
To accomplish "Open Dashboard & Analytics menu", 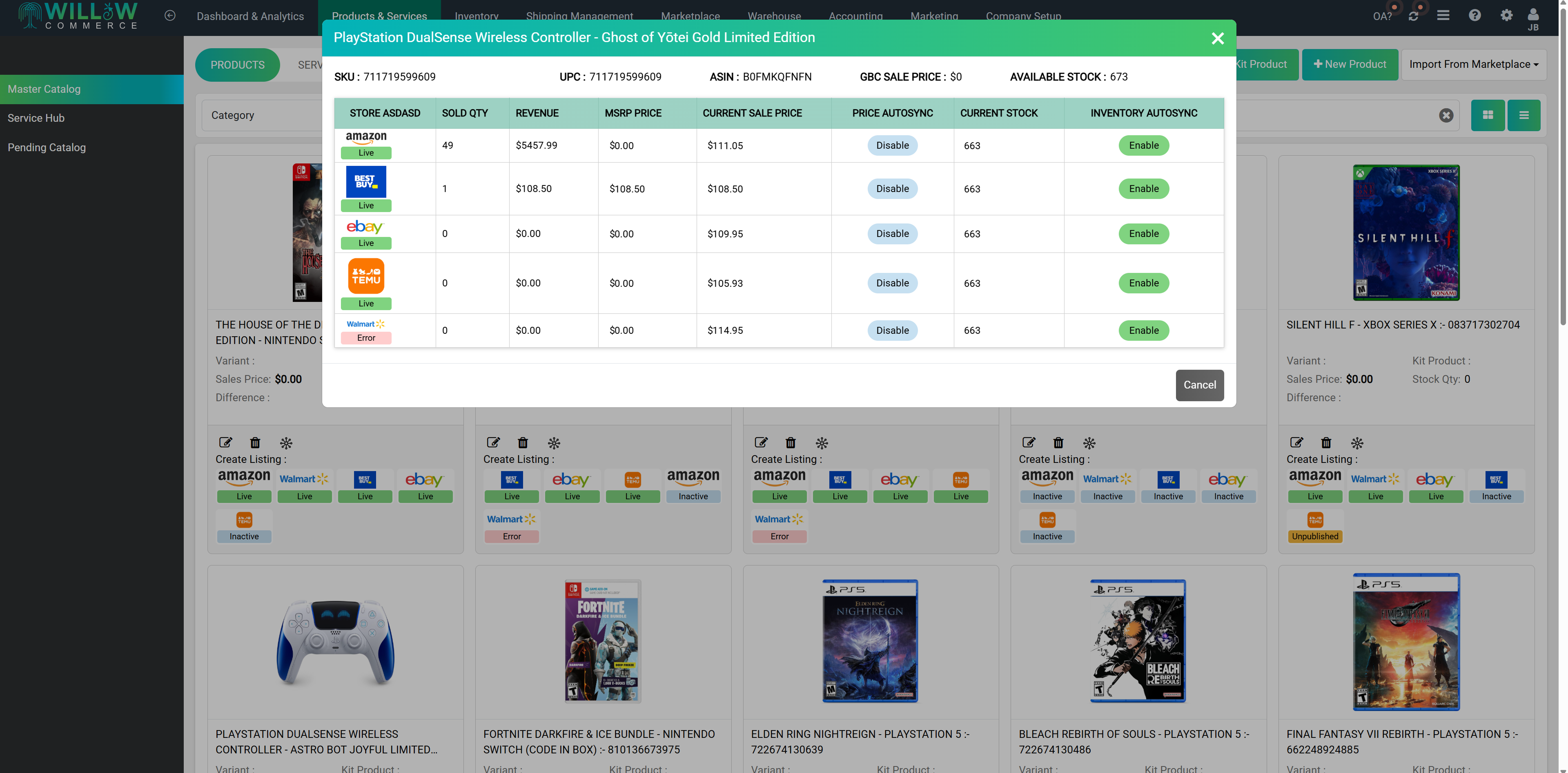I will point(250,16).
